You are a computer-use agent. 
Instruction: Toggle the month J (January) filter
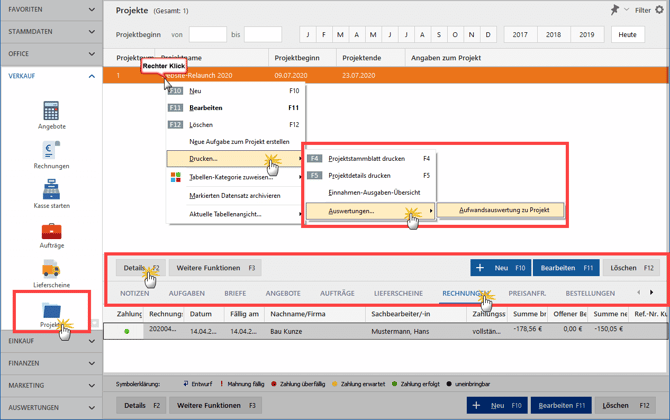(x=308, y=35)
